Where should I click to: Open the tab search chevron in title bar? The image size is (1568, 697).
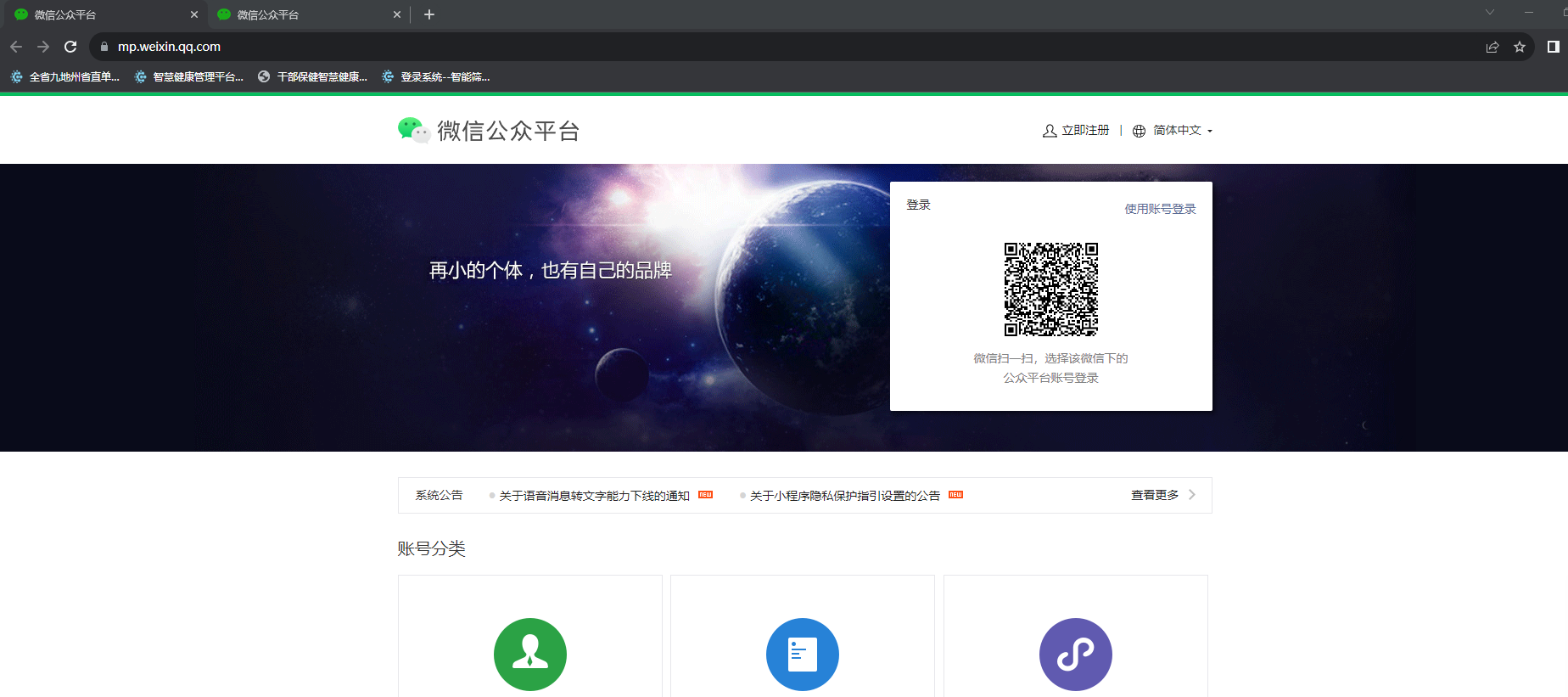tap(1489, 13)
